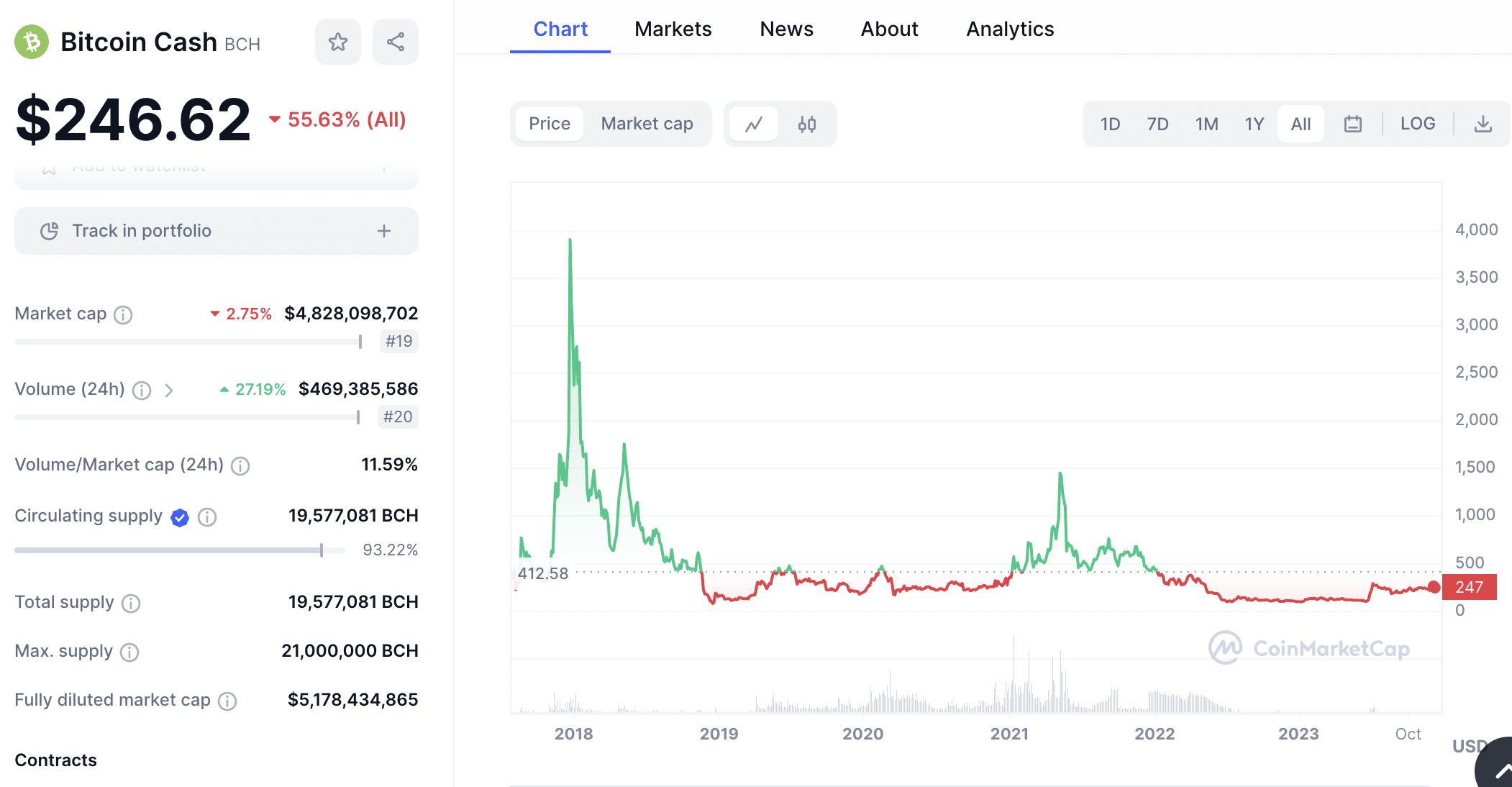Switch to the Analytics tab

click(x=1010, y=27)
